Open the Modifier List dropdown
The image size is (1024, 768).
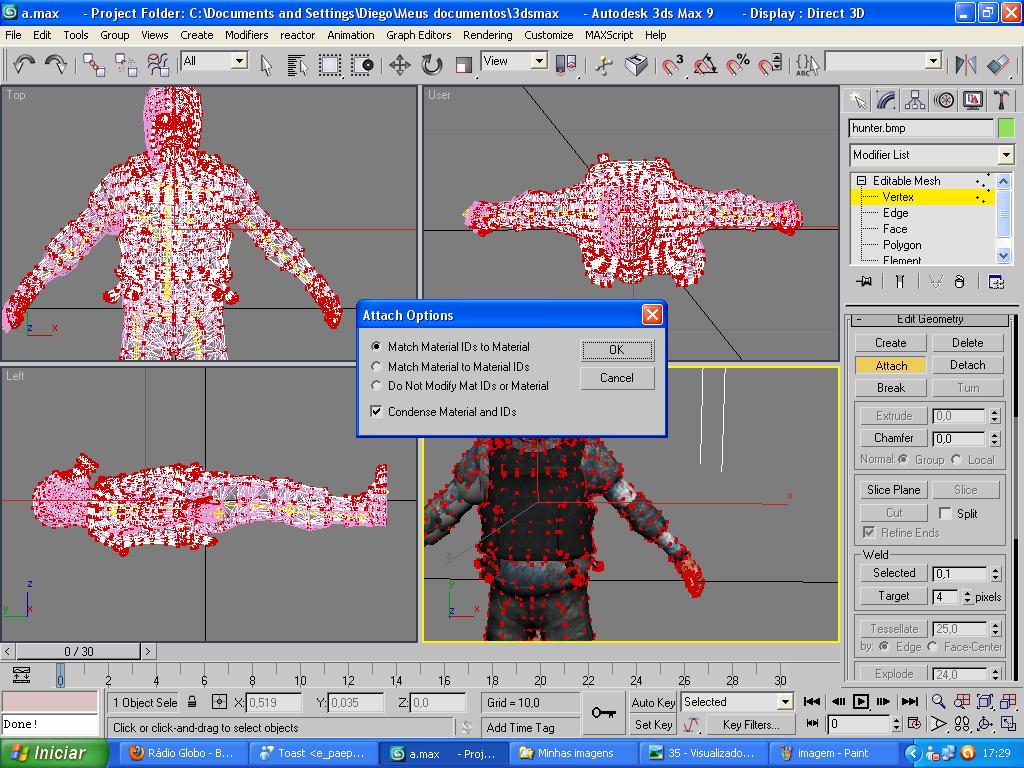click(1005, 155)
